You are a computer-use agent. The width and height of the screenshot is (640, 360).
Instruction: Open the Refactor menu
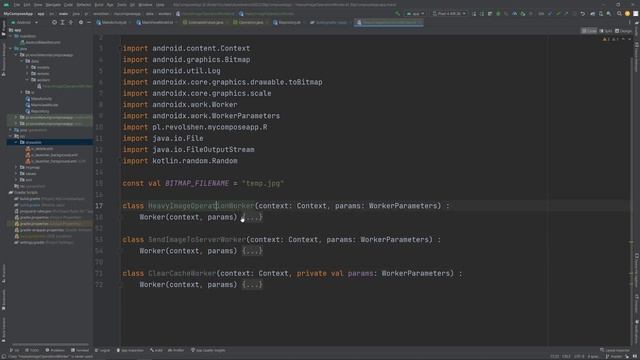84,5
